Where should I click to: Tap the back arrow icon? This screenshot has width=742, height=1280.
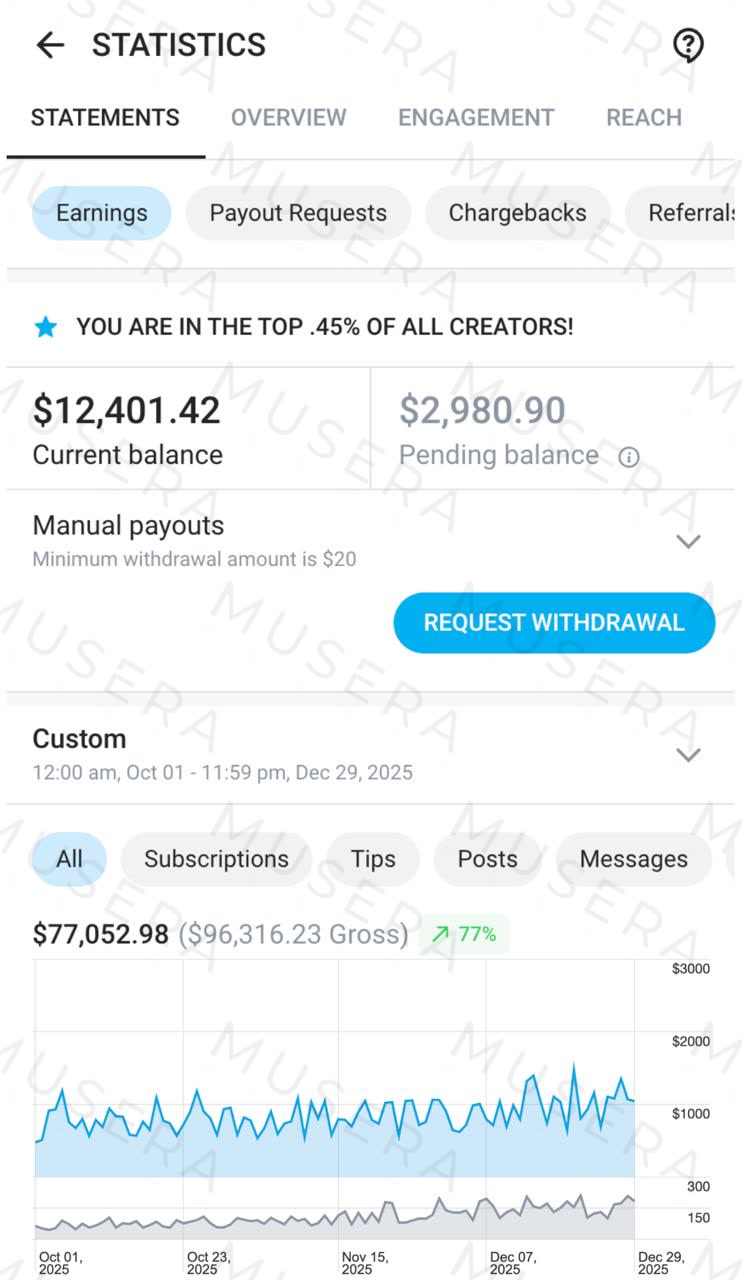coord(49,45)
